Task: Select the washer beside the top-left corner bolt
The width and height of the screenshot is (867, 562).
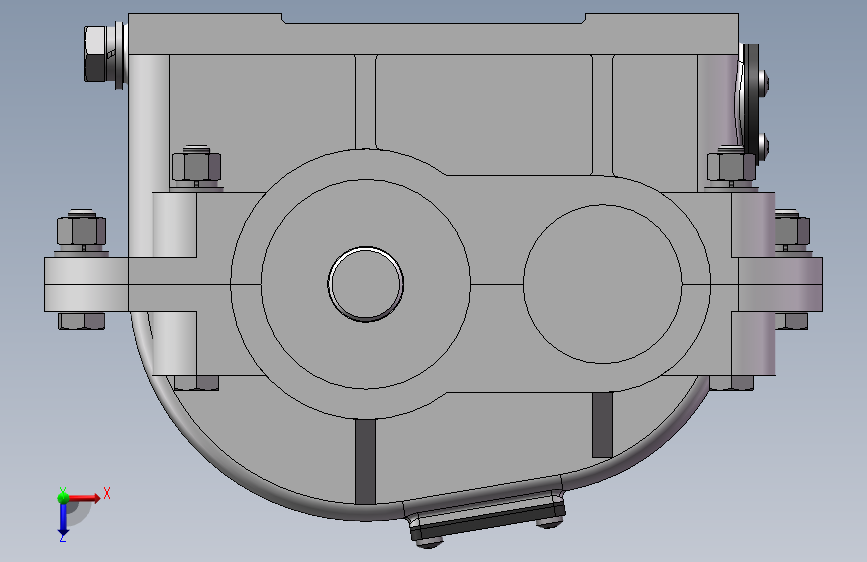Action: pos(119,55)
